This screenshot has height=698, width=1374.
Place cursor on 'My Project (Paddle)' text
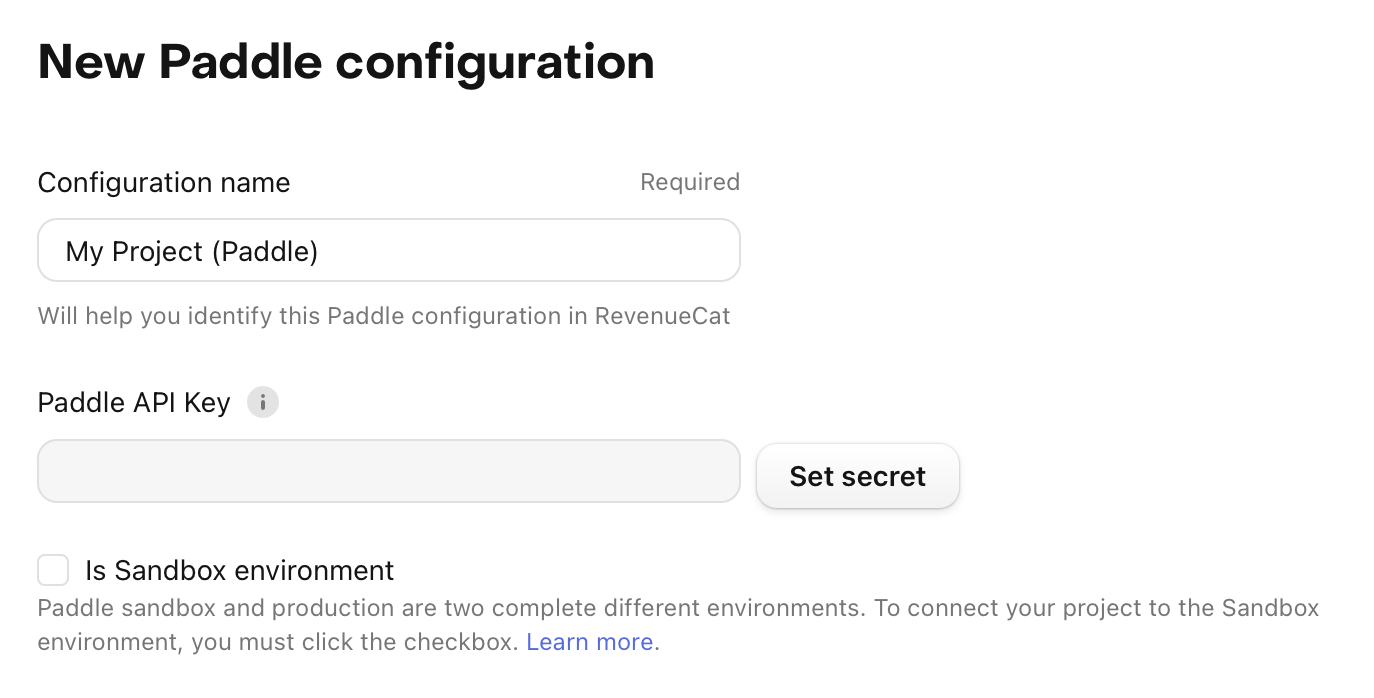click(192, 251)
